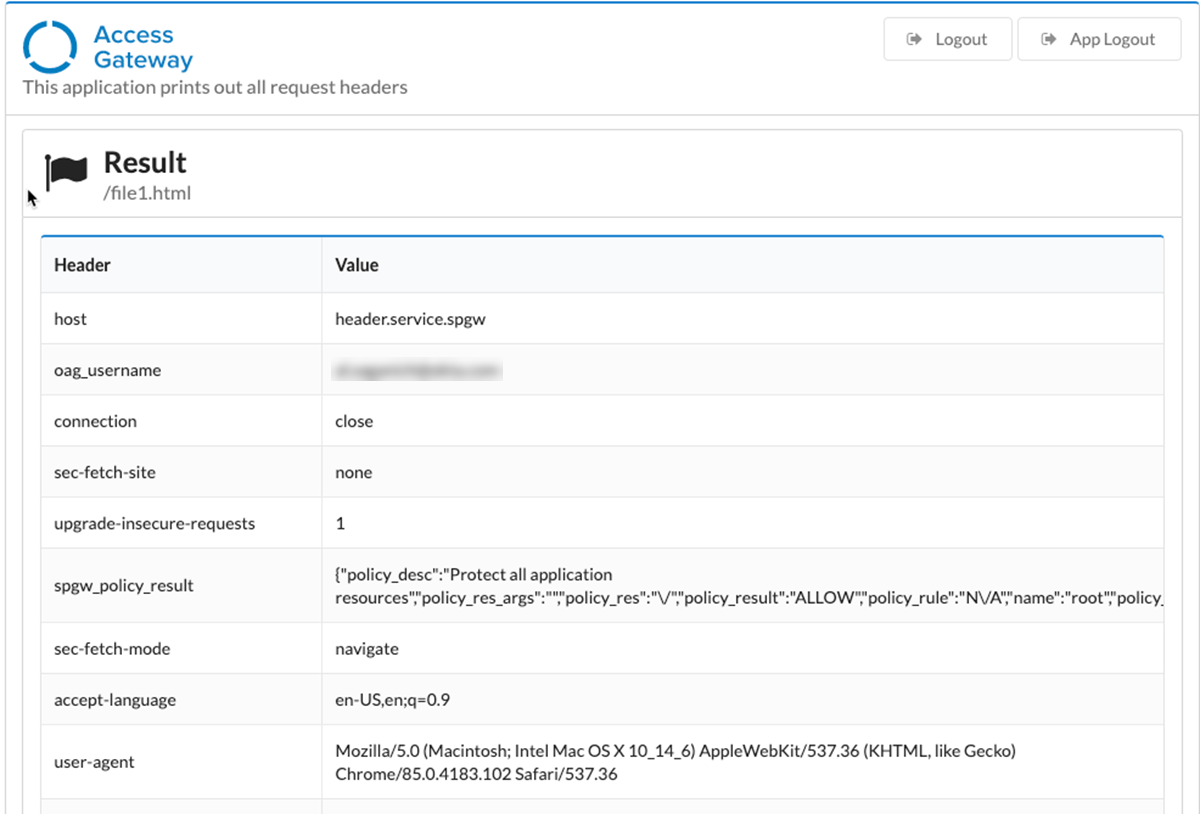Click the sec-fetch-site header name
This screenshot has width=1200, height=814.
point(105,472)
